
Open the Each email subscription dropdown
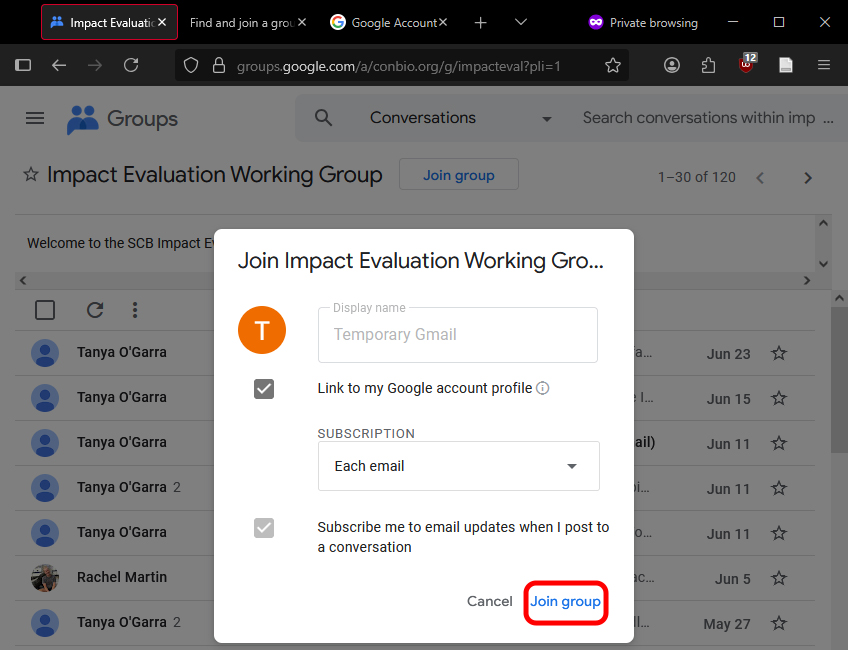(458, 466)
